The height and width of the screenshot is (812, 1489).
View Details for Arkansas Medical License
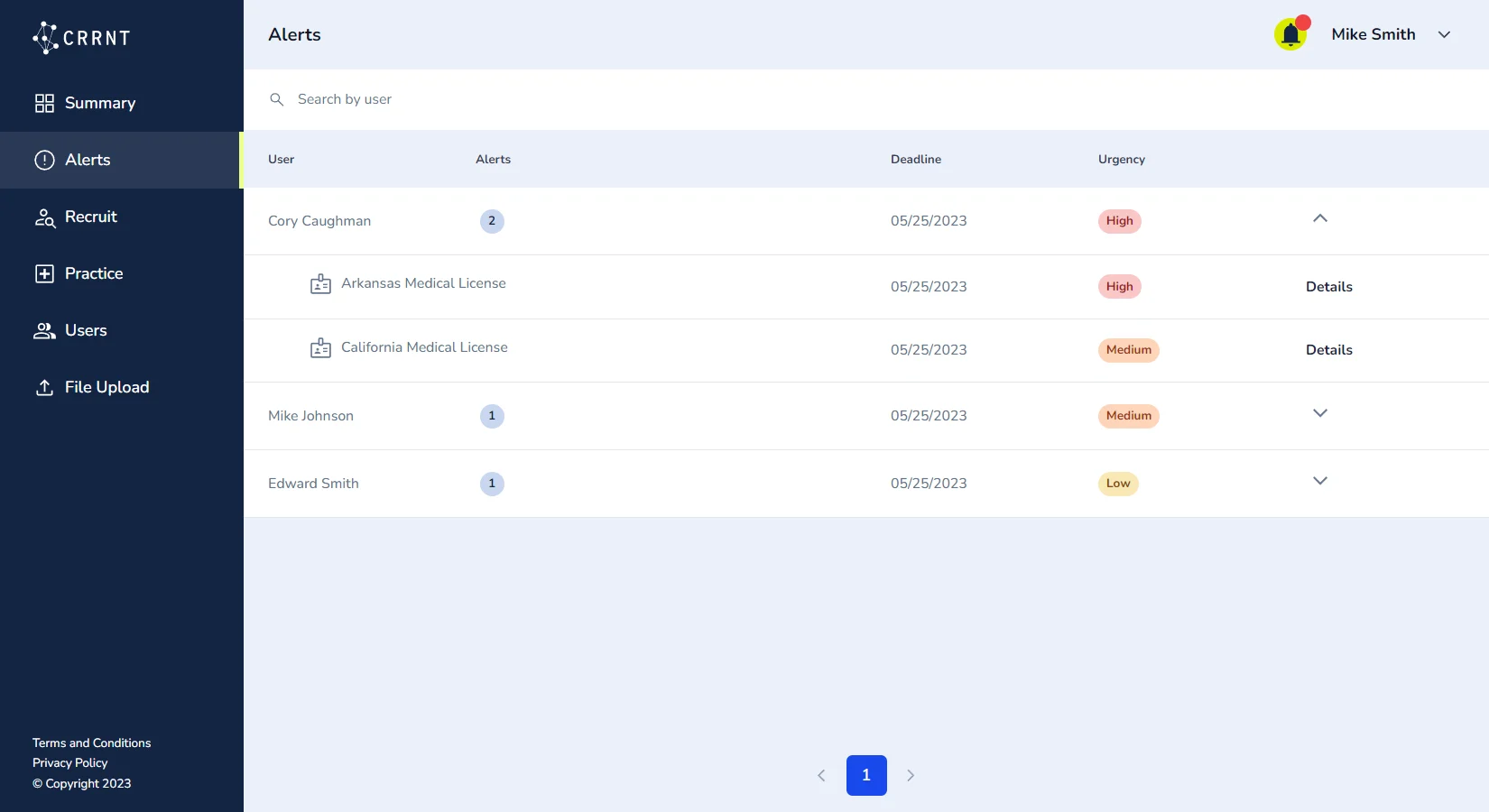tap(1328, 287)
